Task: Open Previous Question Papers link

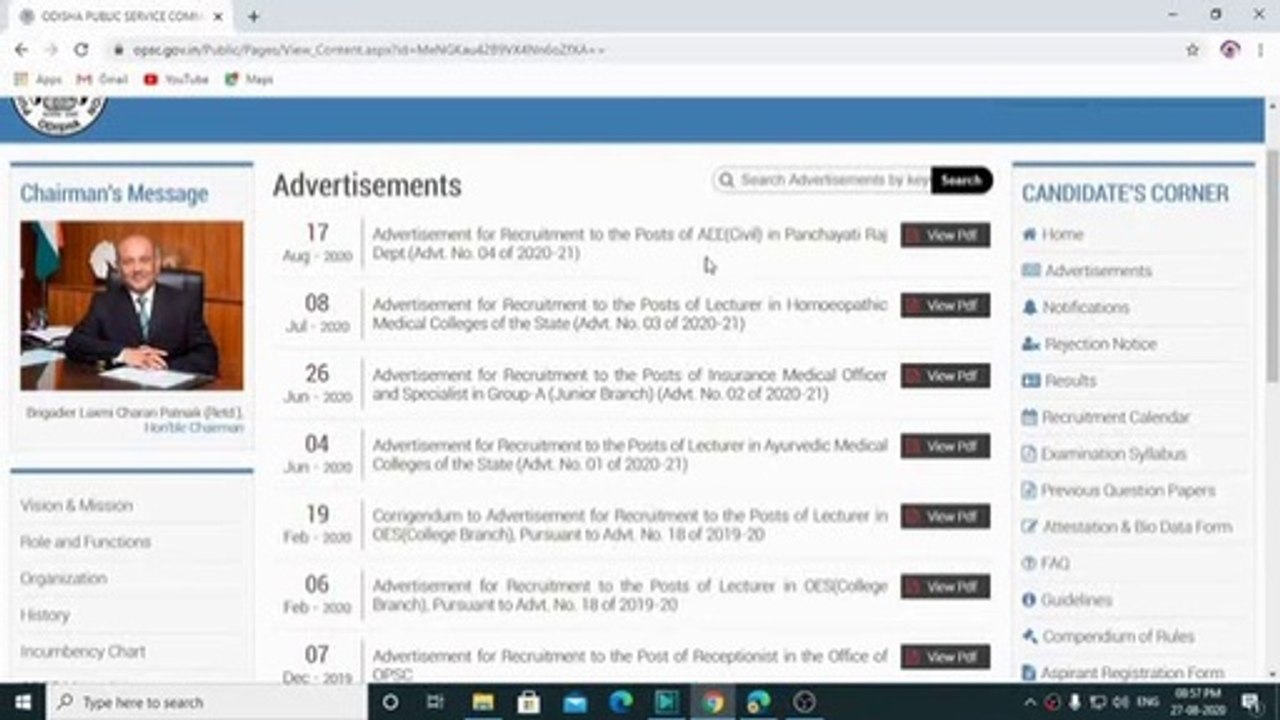Action: (1118, 490)
